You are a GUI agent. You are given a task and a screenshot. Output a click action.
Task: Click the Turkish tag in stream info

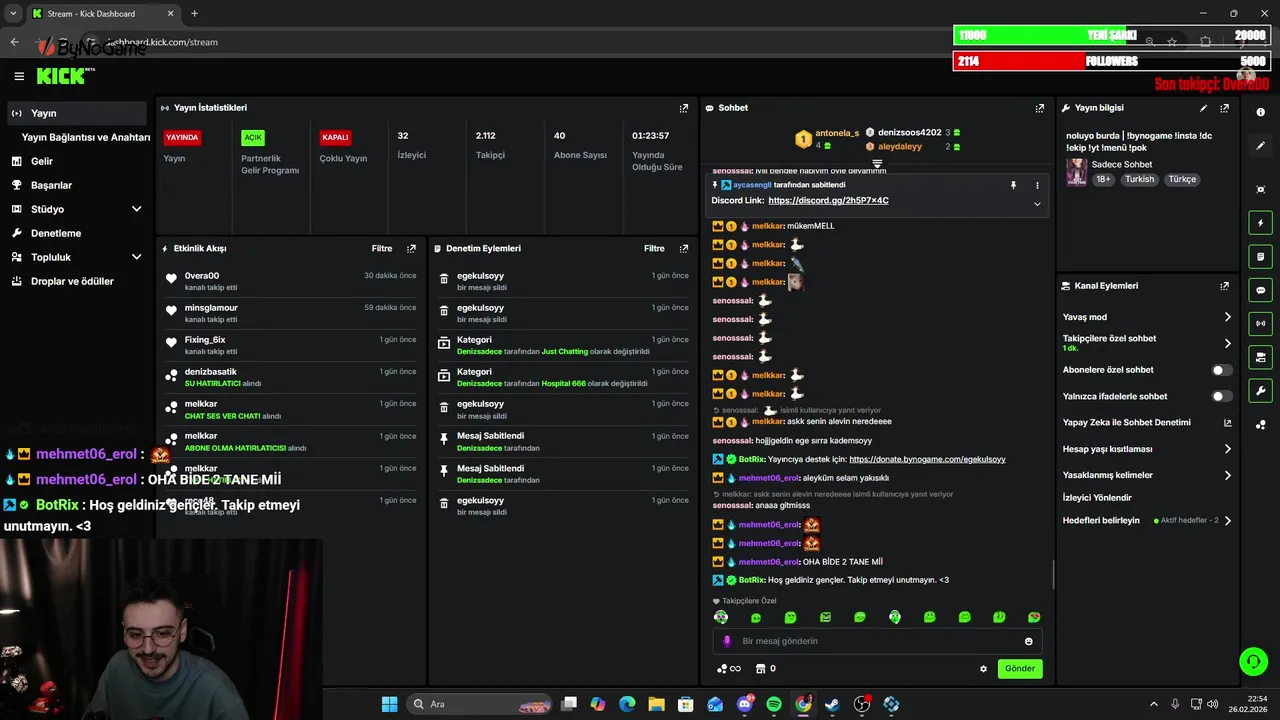click(1139, 180)
